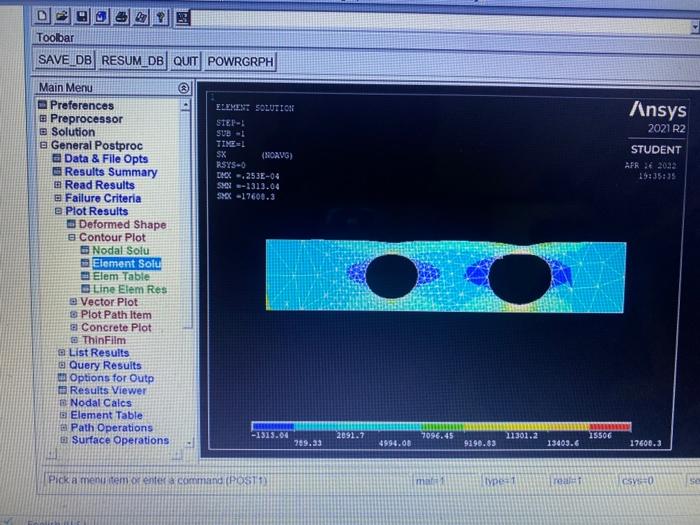Viewport: 700px width, 525px height.
Task: Expand the Preprocessor tree node
Action: 43,119
